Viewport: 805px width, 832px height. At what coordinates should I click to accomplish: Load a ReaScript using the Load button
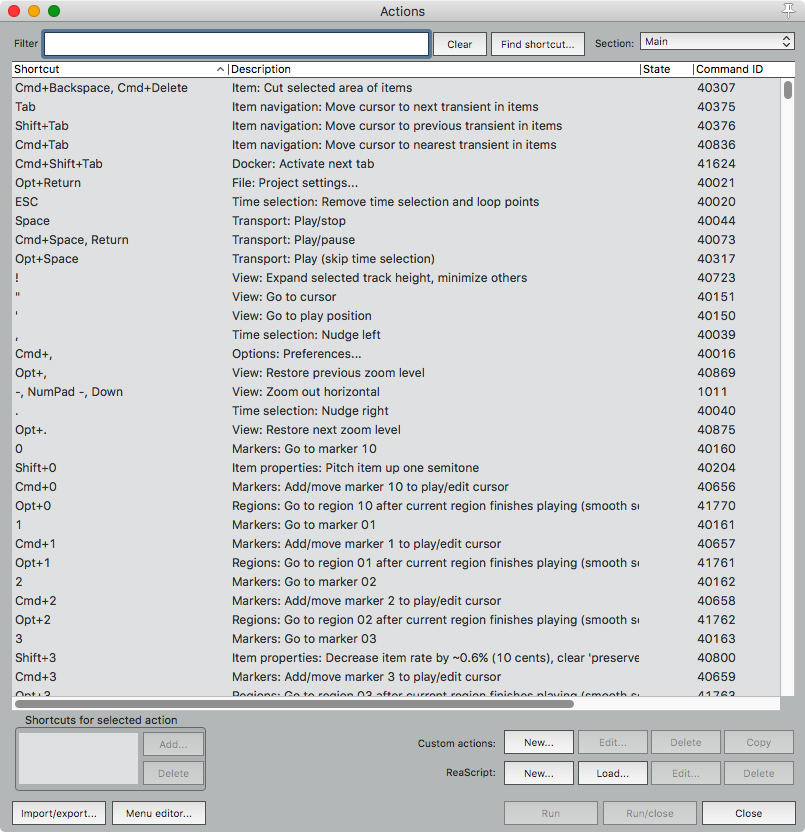[x=612, y=772]
